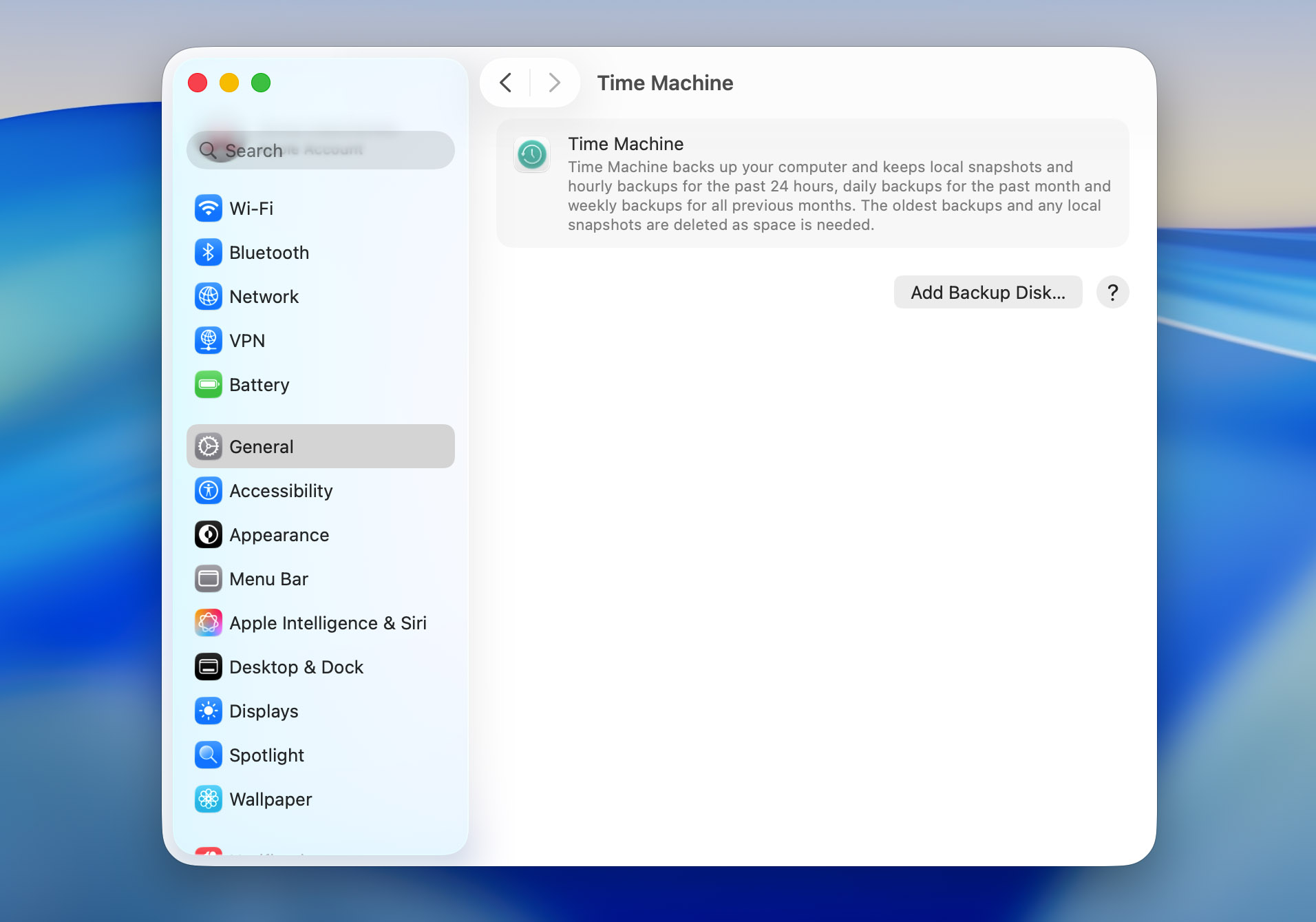Click the Accessibility icon
The width and height of the screenshot is (1316, 922).
coord(209,490)
